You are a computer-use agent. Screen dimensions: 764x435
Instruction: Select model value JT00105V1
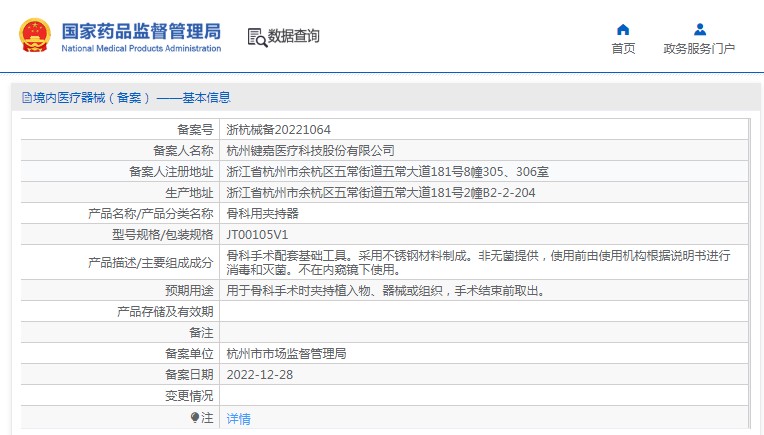pyautogui.click(x=257, y=235)
